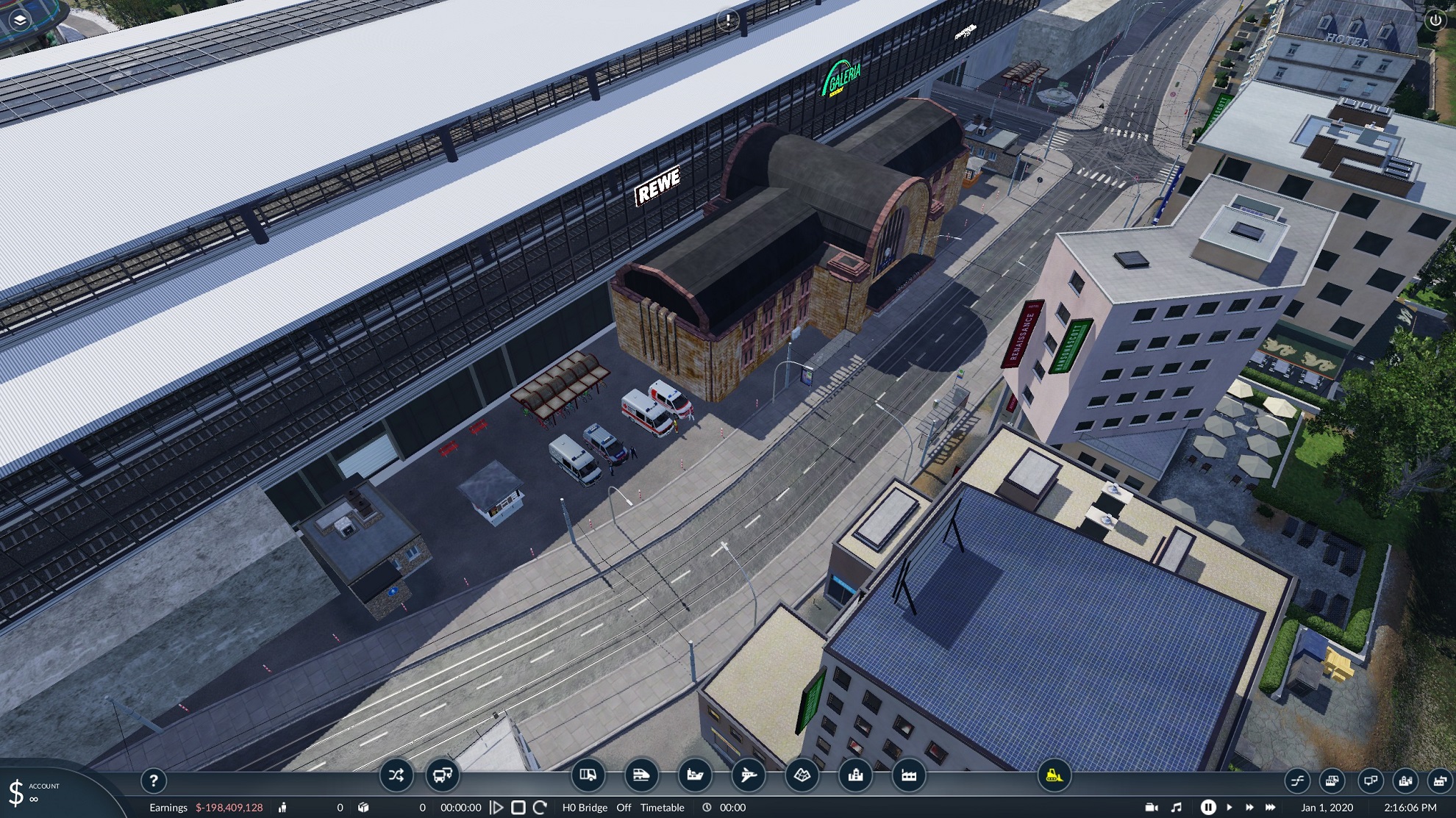Open the Timetable button
Viewport: 1456px width, 818px height.
pos(662,808)
